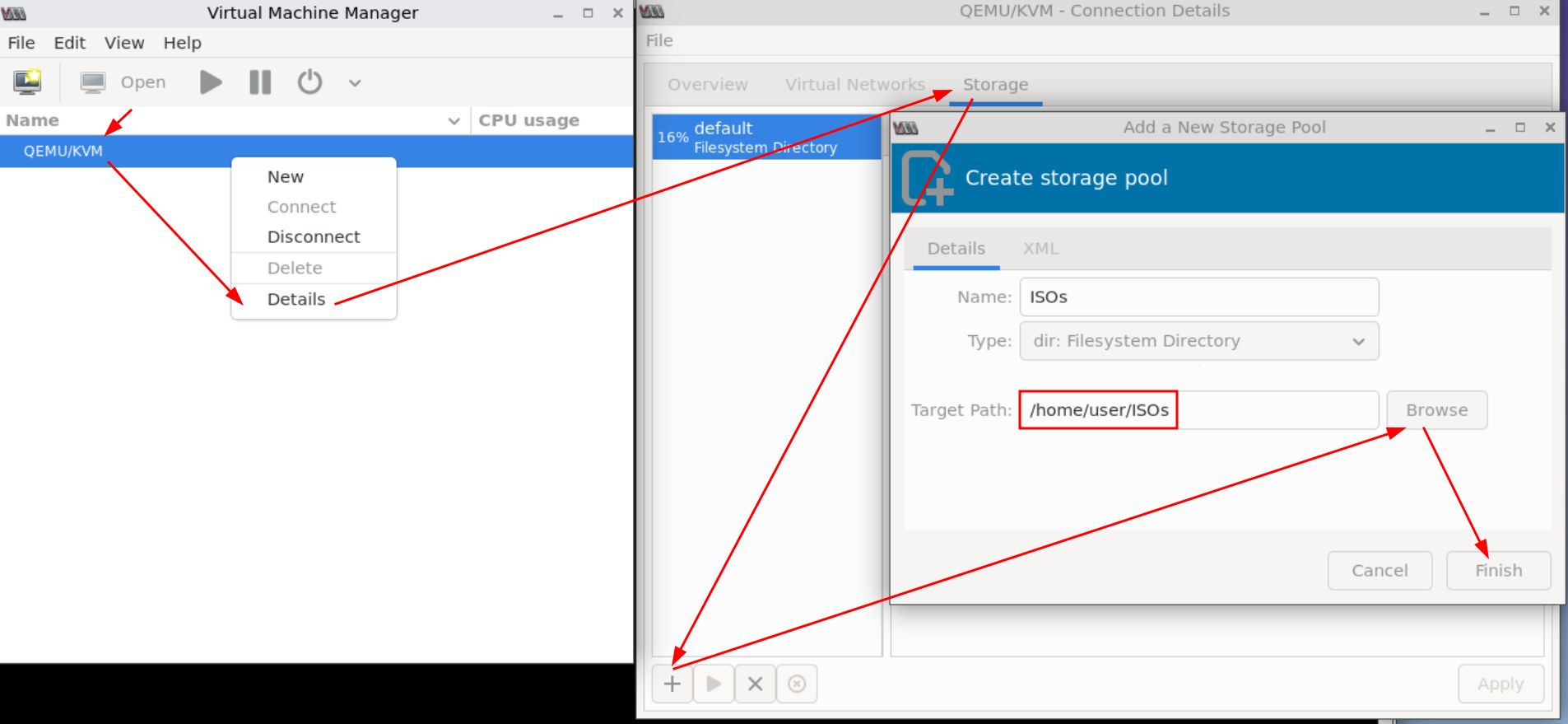Switch to the Storage tab

tap(996, 85)
